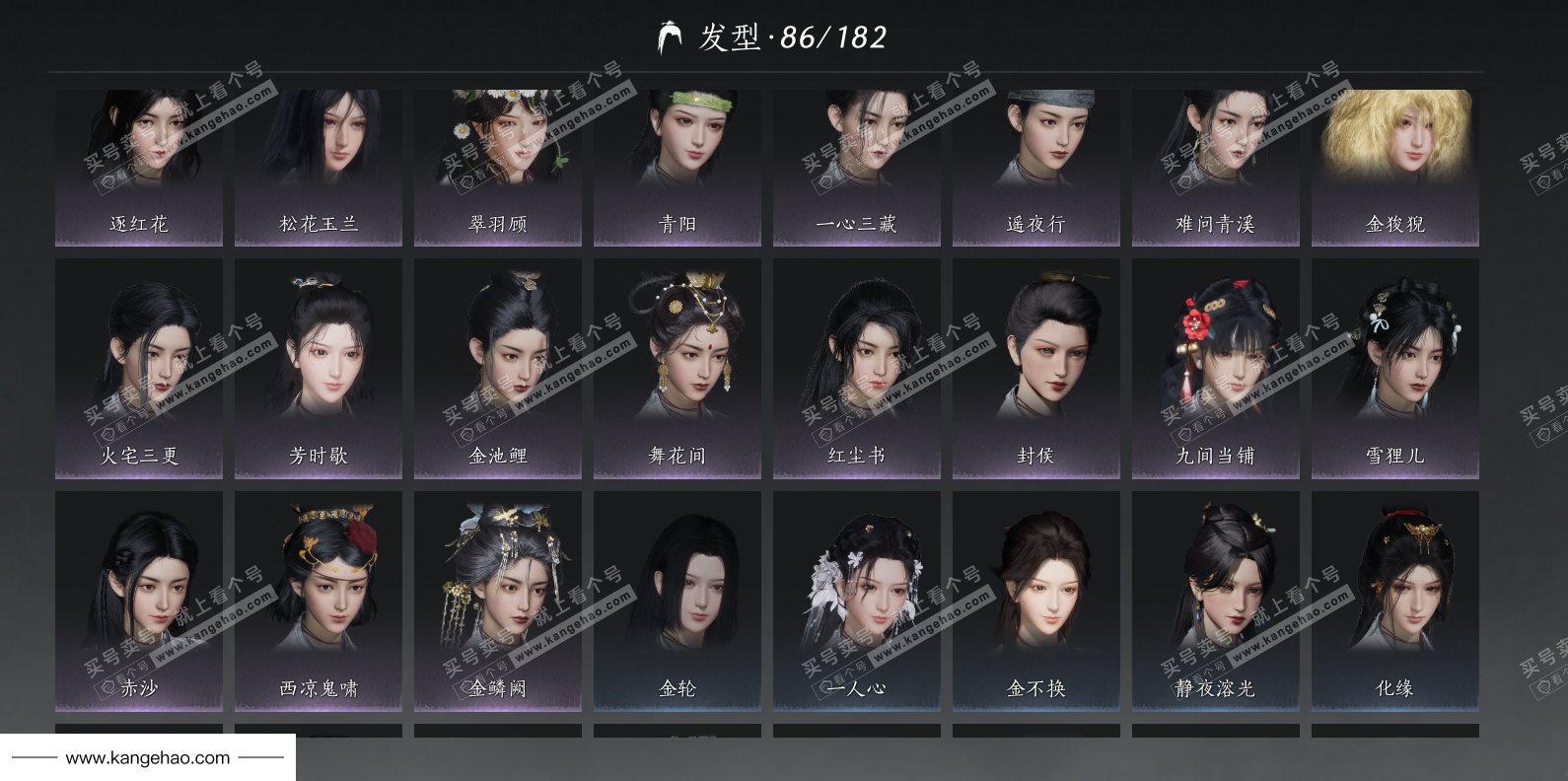Click the blonde 金狻猊 hairstyle
Screen dimensions: 1568x781
(1395, 168)
